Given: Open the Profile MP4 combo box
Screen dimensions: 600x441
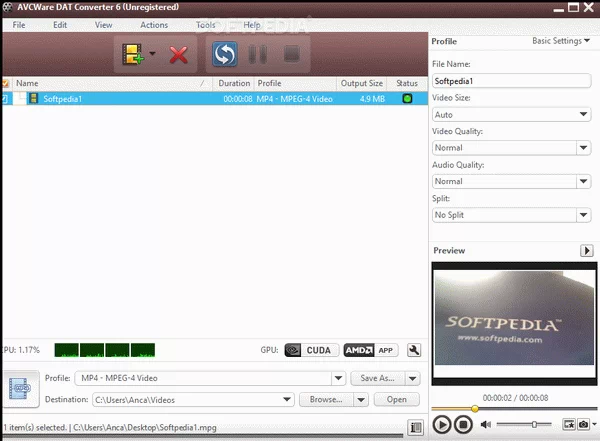Looking at the screenshot, I should click(x=210, y=378).
